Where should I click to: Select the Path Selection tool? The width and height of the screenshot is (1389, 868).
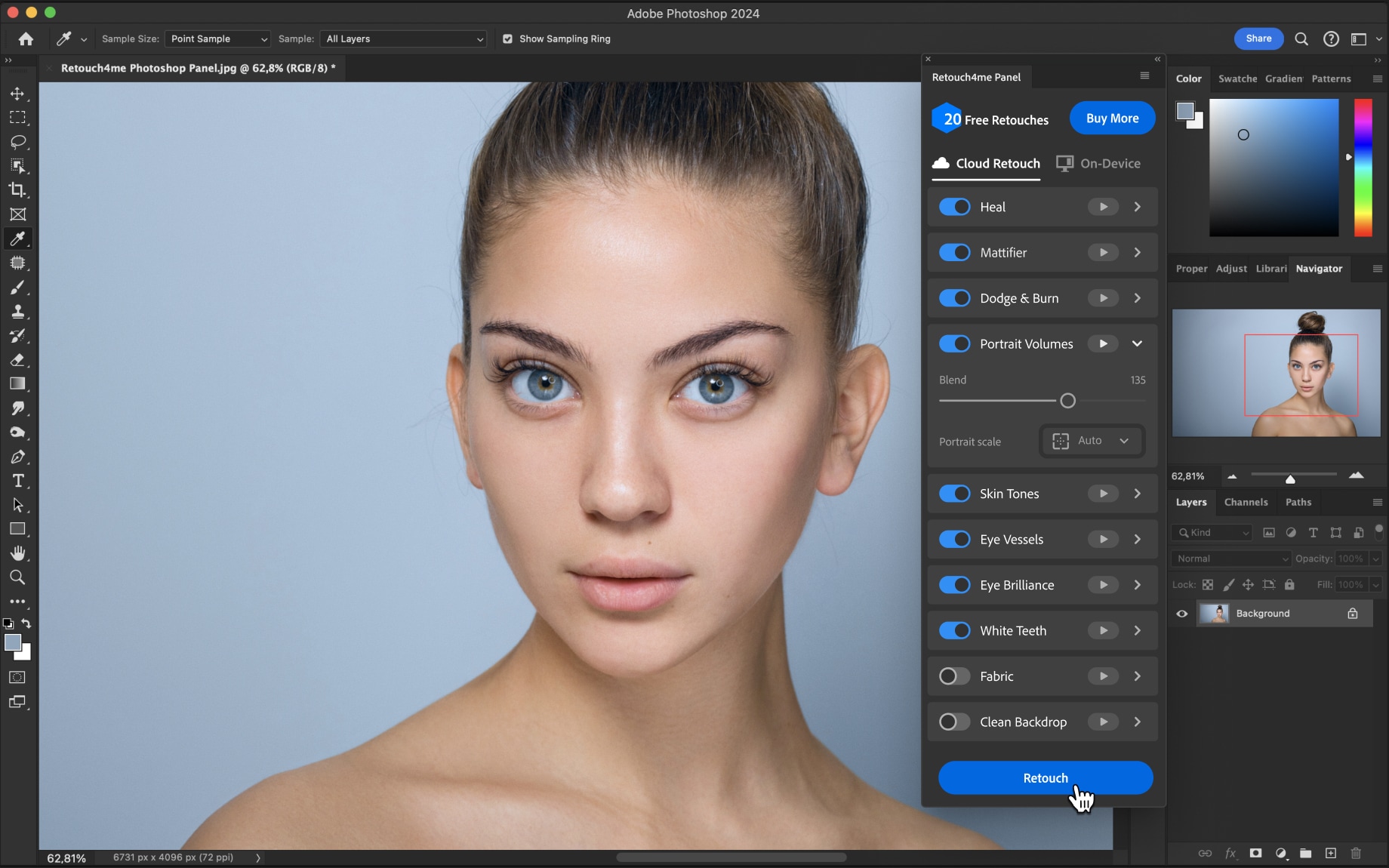click(17, 505)
